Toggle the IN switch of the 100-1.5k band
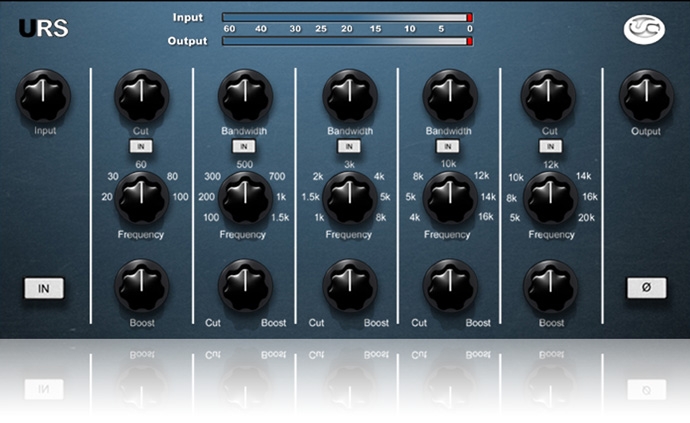The height and width of the screenshot is (423, 690). [244, 146]
